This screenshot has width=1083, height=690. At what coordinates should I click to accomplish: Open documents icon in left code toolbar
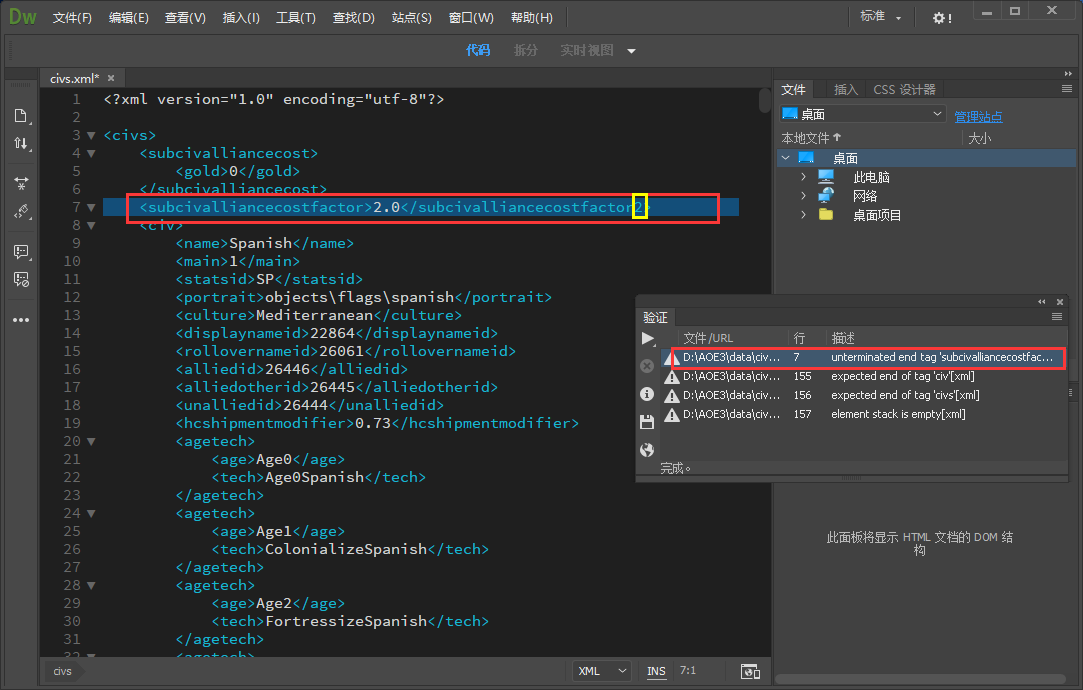[x=21, y=115]
